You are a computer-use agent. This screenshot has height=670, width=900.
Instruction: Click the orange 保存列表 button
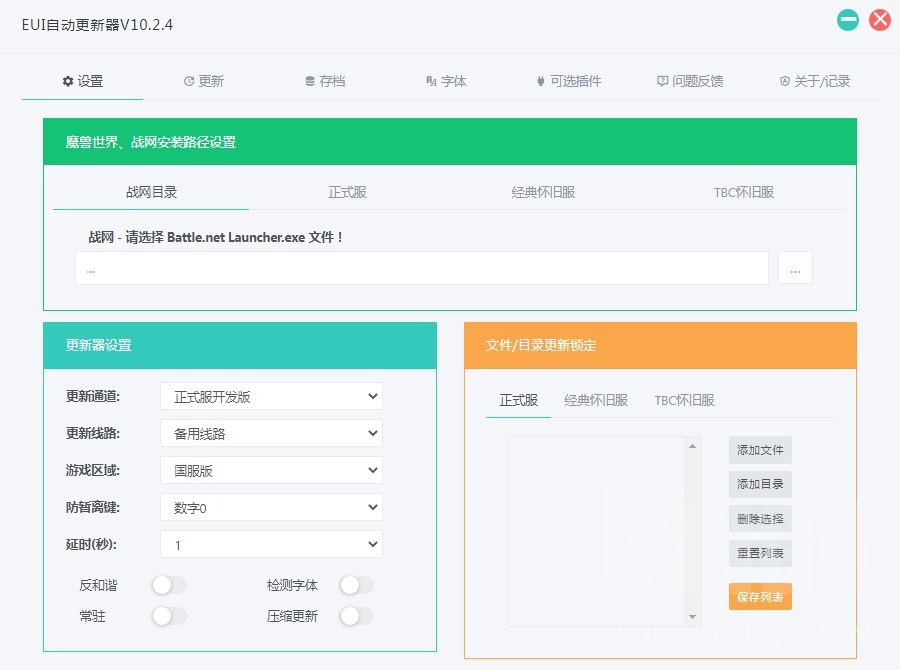click(759, 596)
